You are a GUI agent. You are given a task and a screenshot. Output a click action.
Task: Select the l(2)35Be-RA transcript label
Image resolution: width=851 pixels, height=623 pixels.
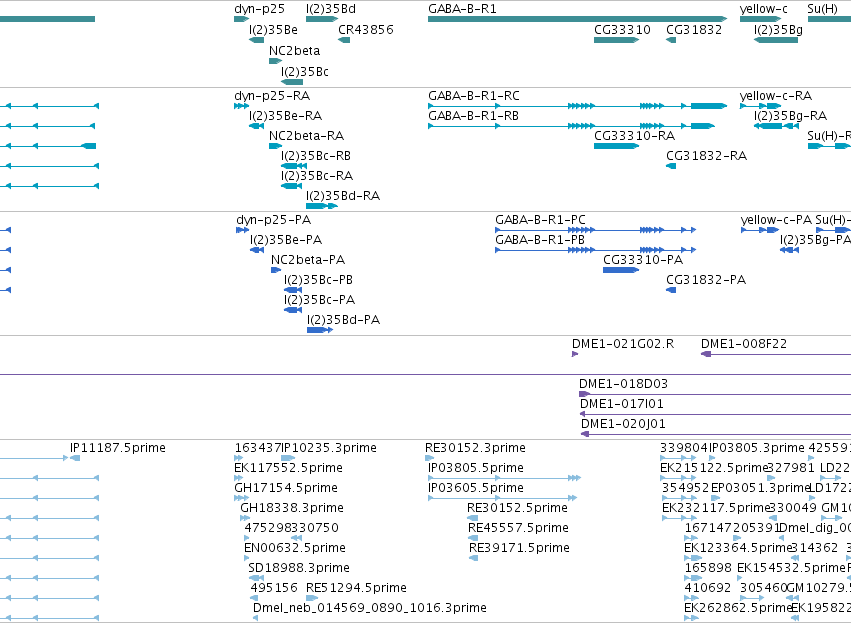click(x=285, y=116)
